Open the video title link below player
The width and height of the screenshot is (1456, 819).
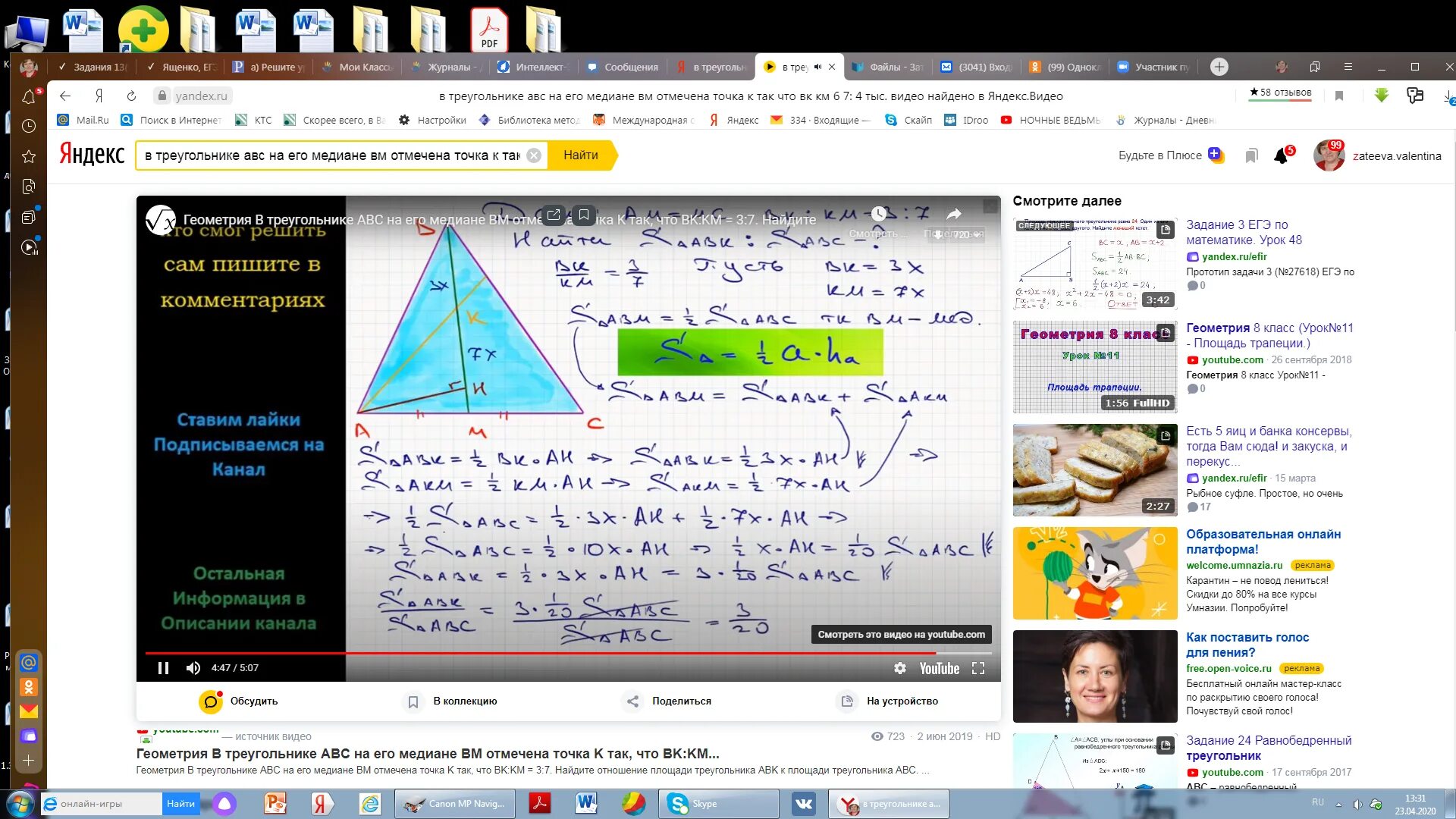click(428, 754)
